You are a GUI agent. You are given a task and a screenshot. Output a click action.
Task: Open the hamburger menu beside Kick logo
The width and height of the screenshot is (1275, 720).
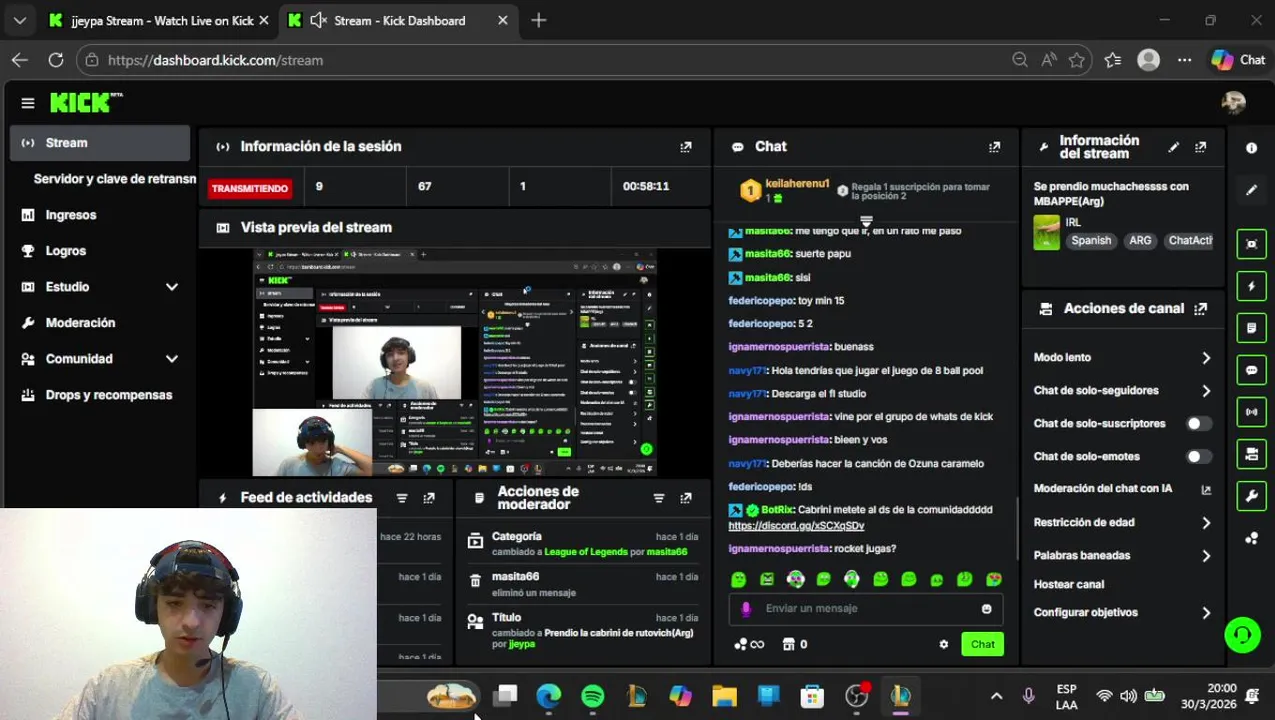pos(28,103)
